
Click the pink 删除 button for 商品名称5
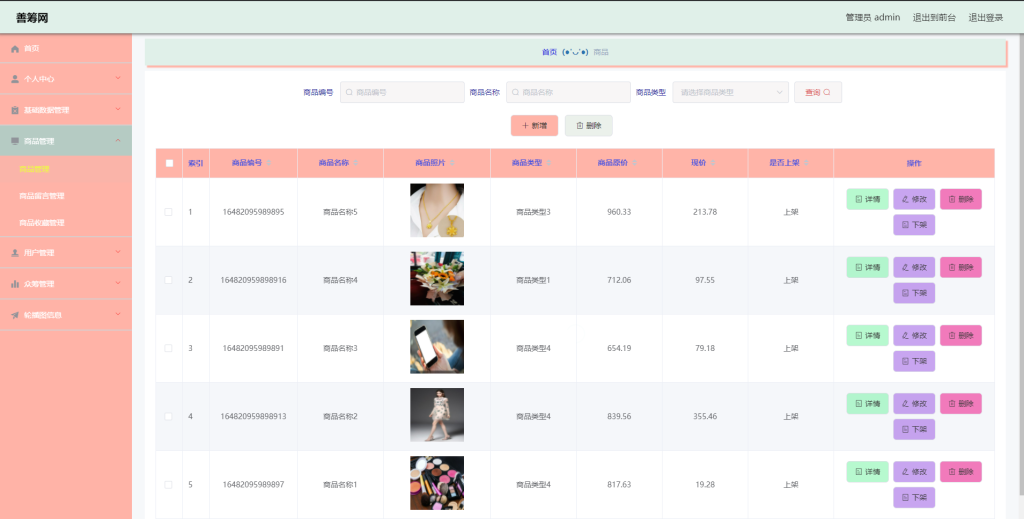point(961,199)
